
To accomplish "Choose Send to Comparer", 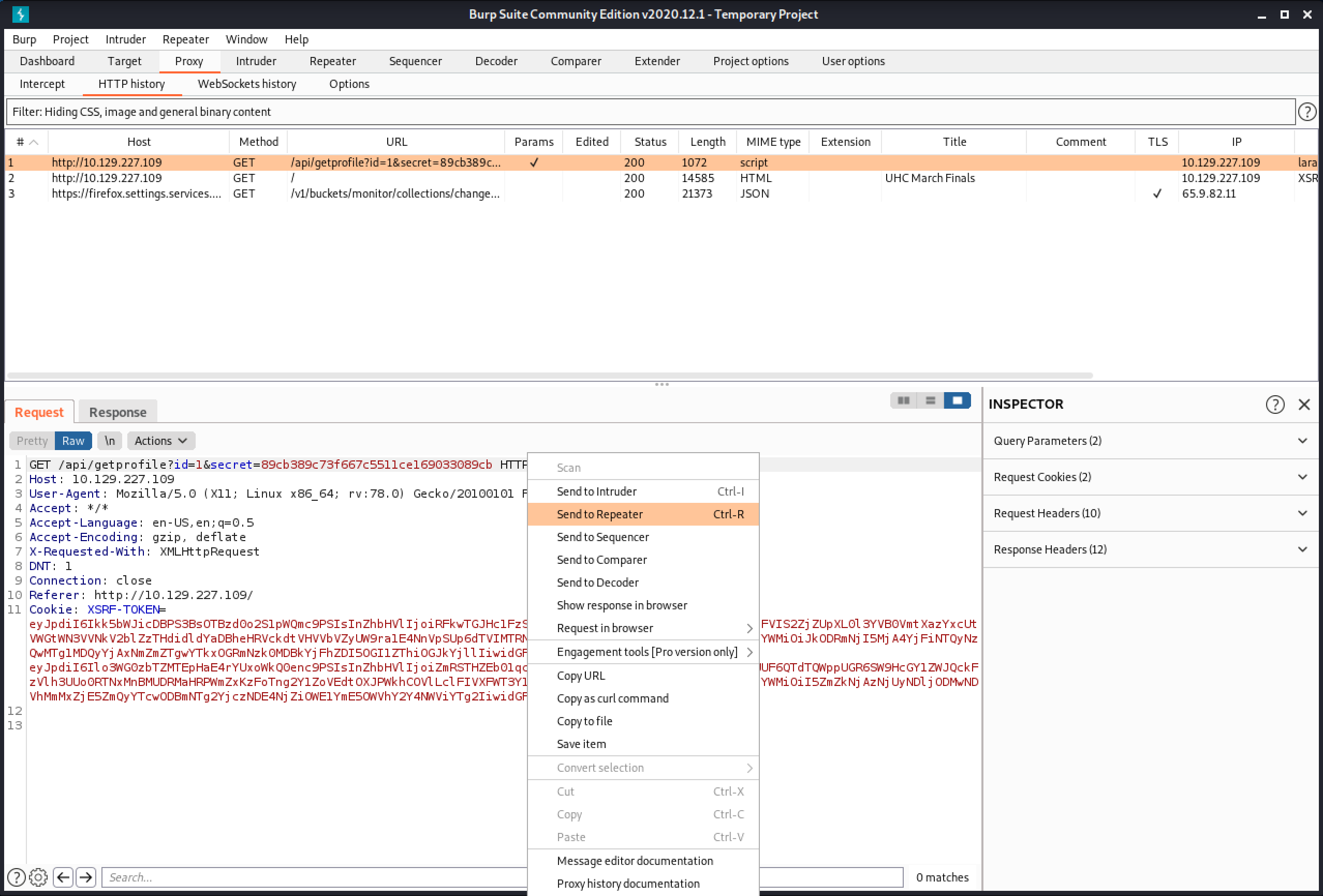I will click(643, 560).
